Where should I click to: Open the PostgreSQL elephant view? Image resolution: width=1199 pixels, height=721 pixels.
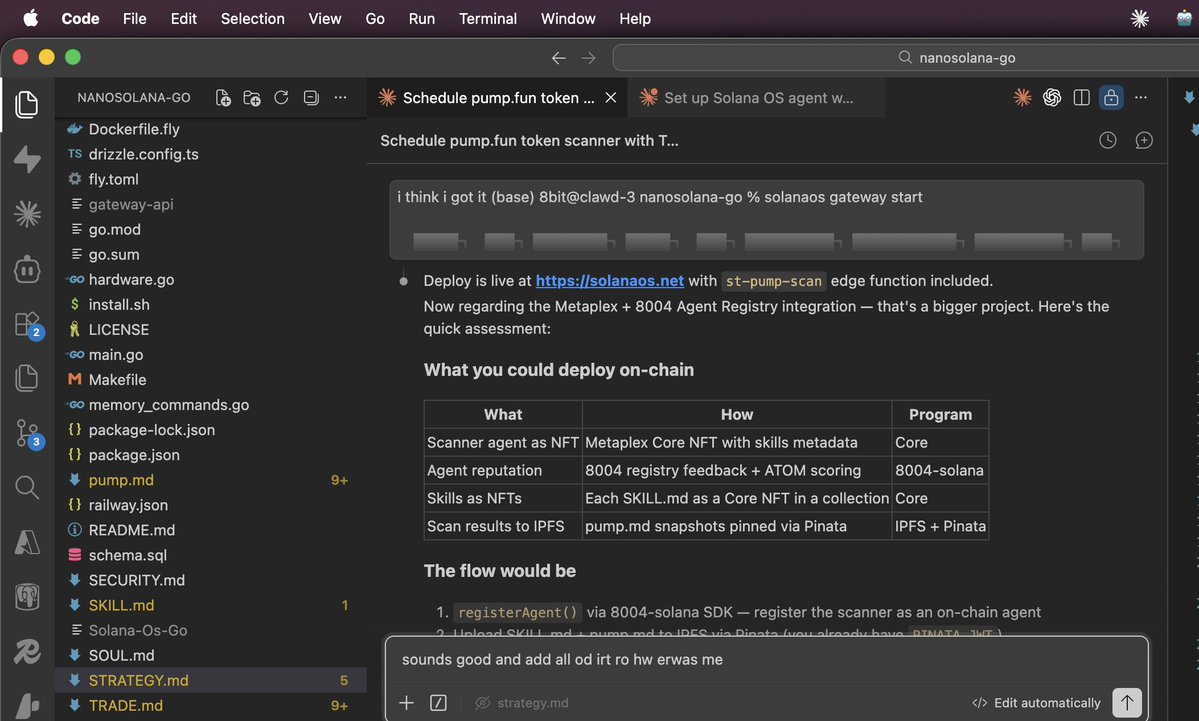[27, 597]
